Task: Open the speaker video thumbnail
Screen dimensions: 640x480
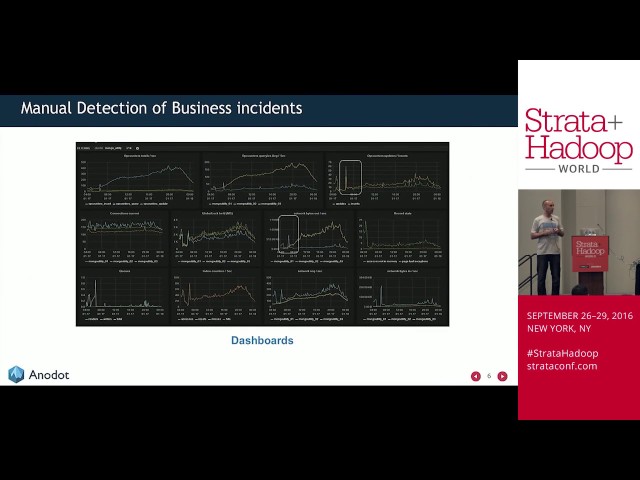Action: click(x=579, y=242)
